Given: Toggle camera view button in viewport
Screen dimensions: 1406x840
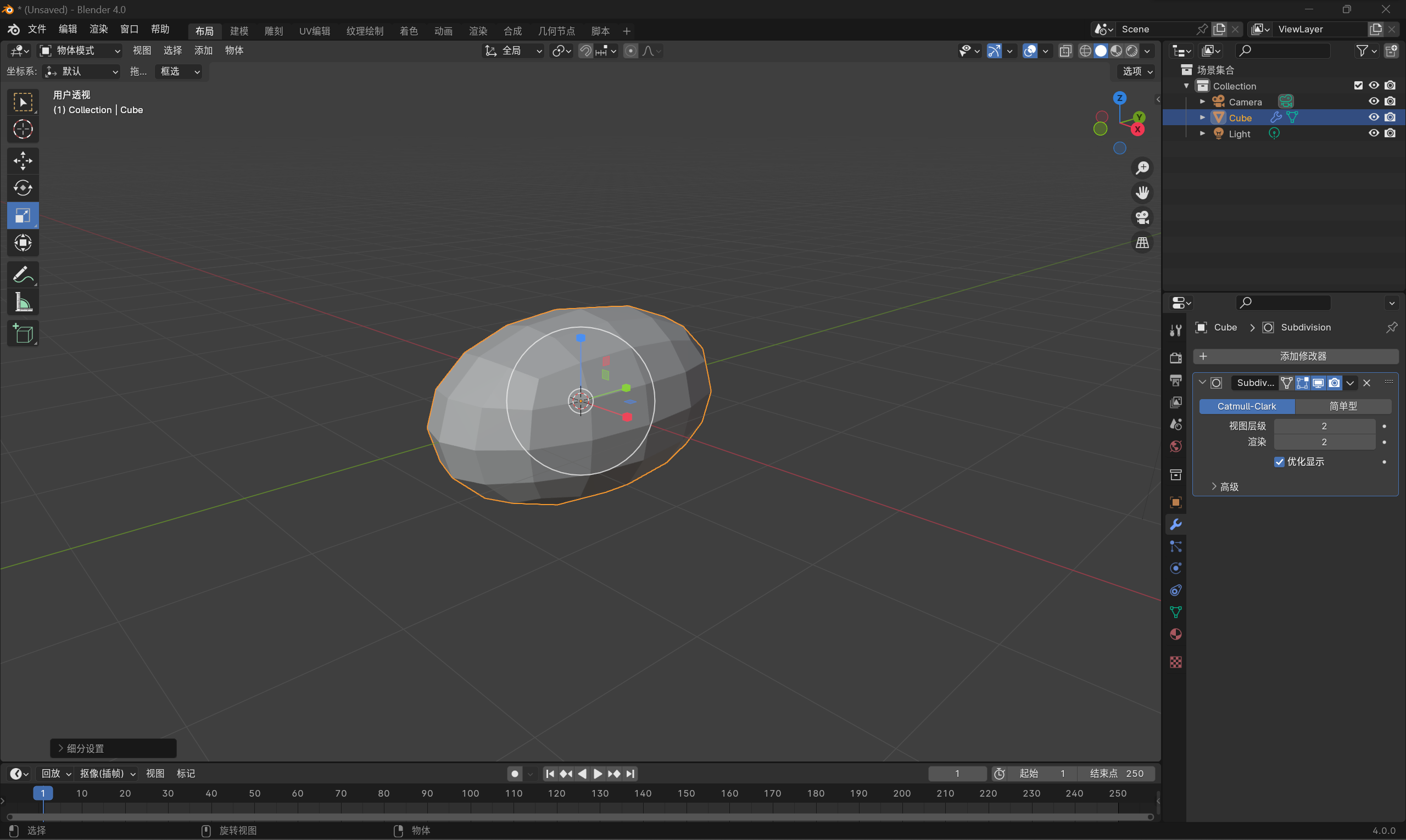Looking at the screenshot, I should [1142, 217].
